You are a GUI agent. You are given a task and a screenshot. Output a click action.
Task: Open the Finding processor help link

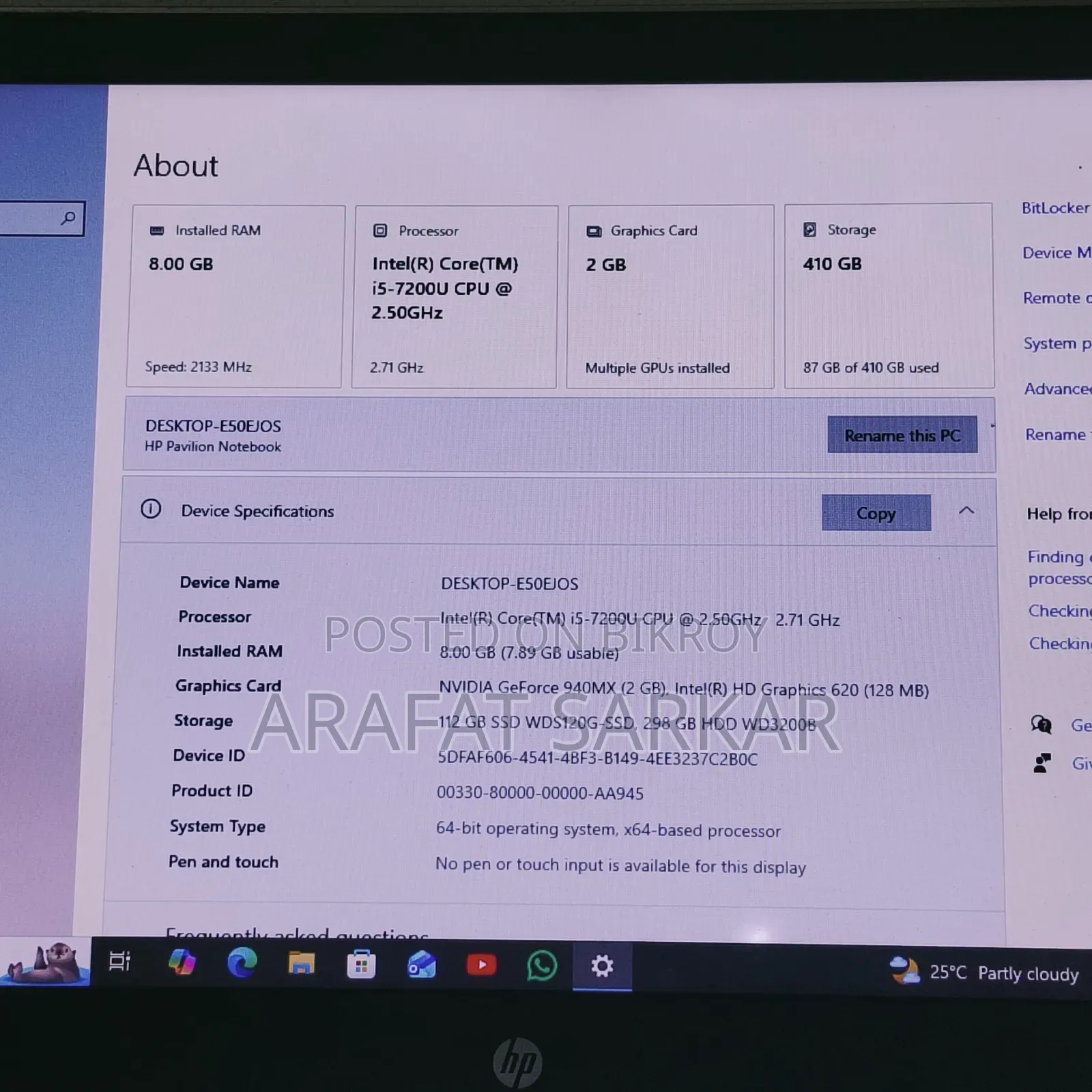tap(1059, 568)
